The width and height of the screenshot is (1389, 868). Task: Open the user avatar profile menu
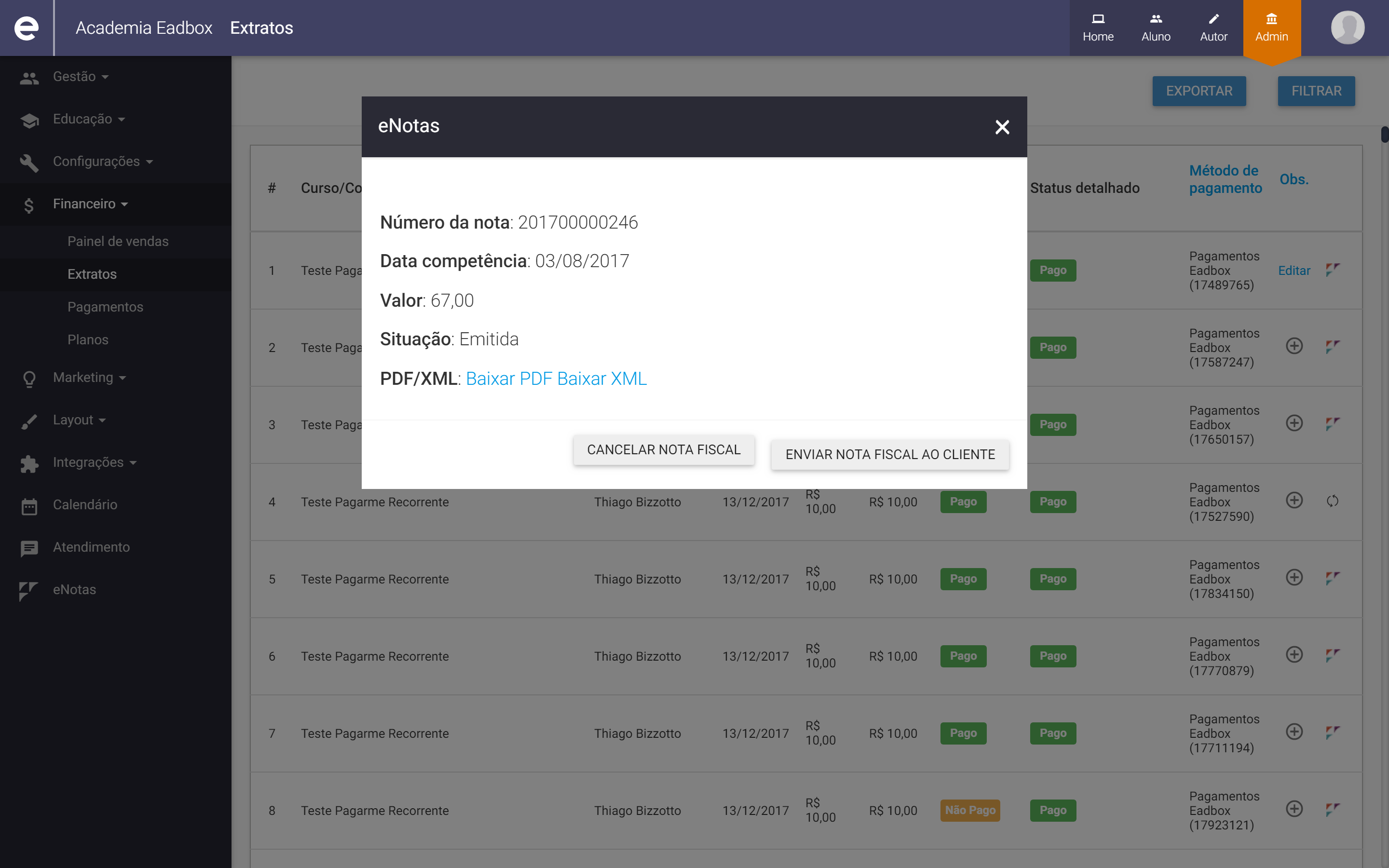coord(1347,27)
